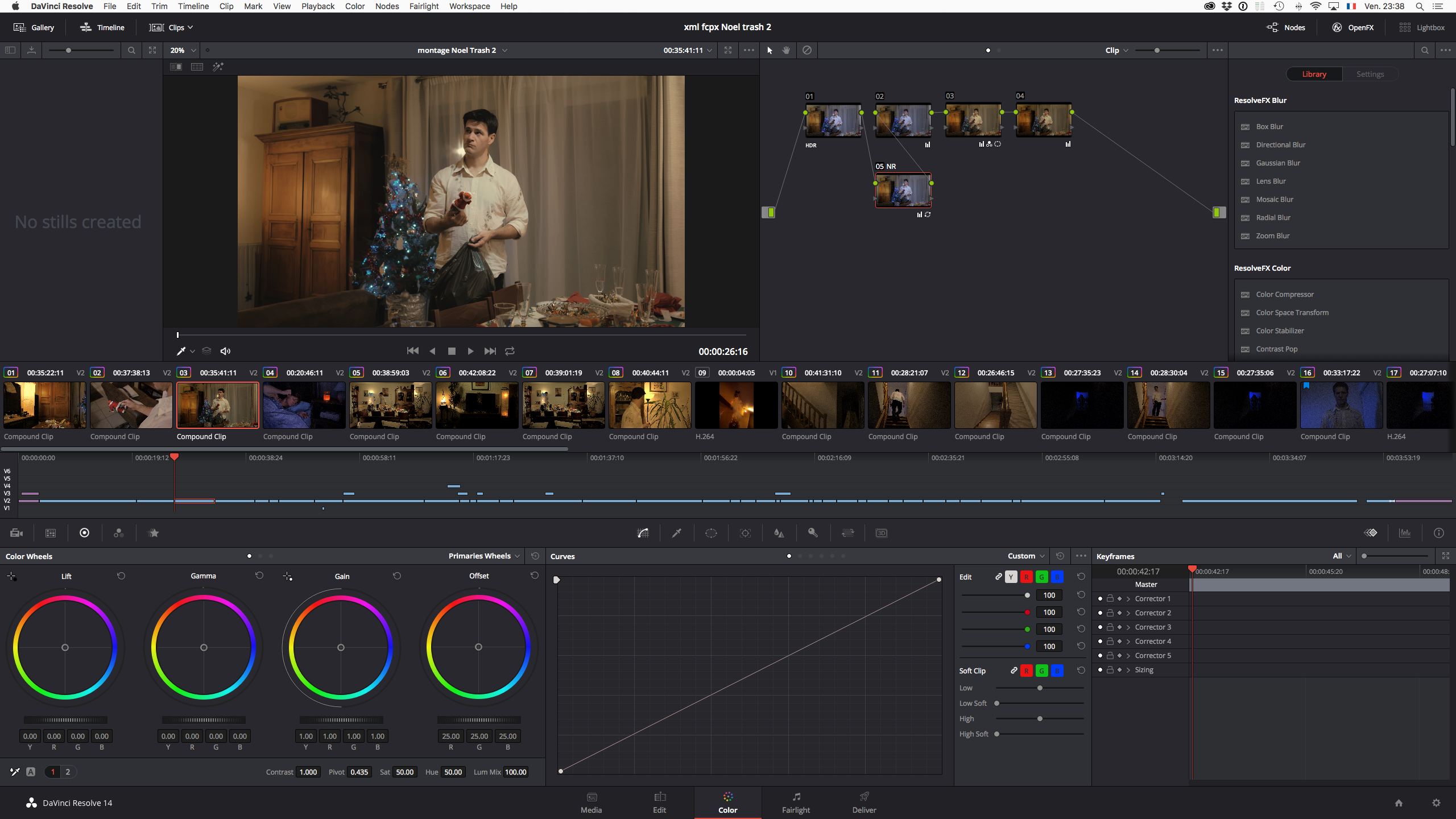Select the Color Wheels palette icon
This screenshot has width=1456, height=819.
(85, 533)
